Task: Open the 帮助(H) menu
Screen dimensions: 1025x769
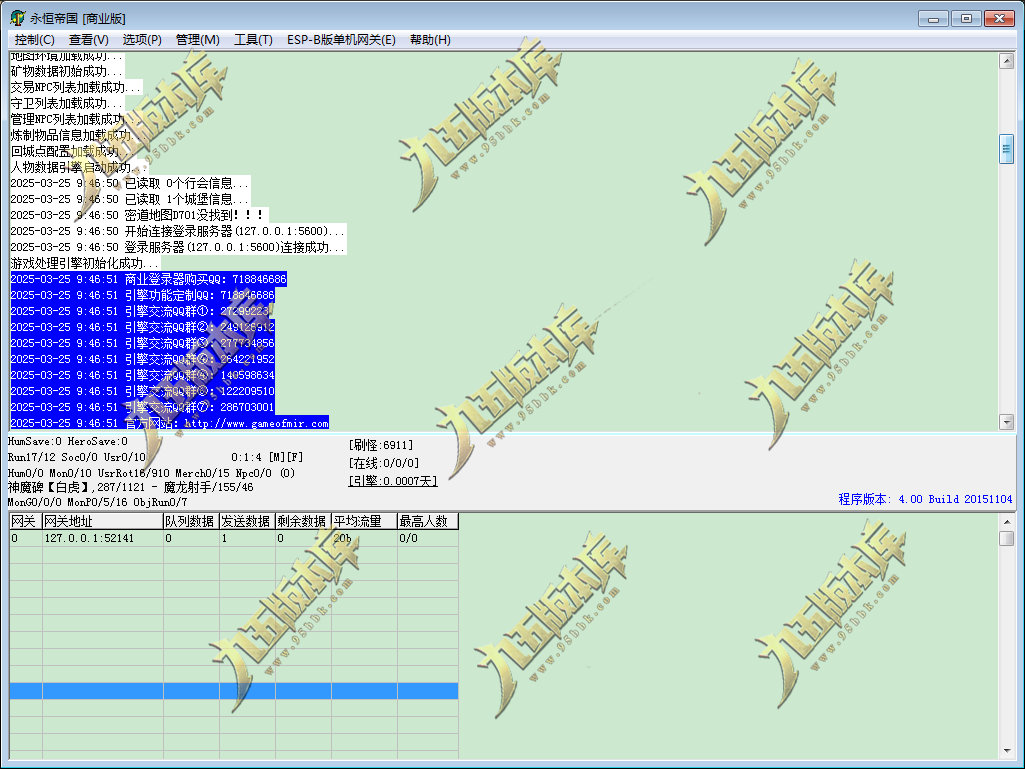Action: [430, 40]
